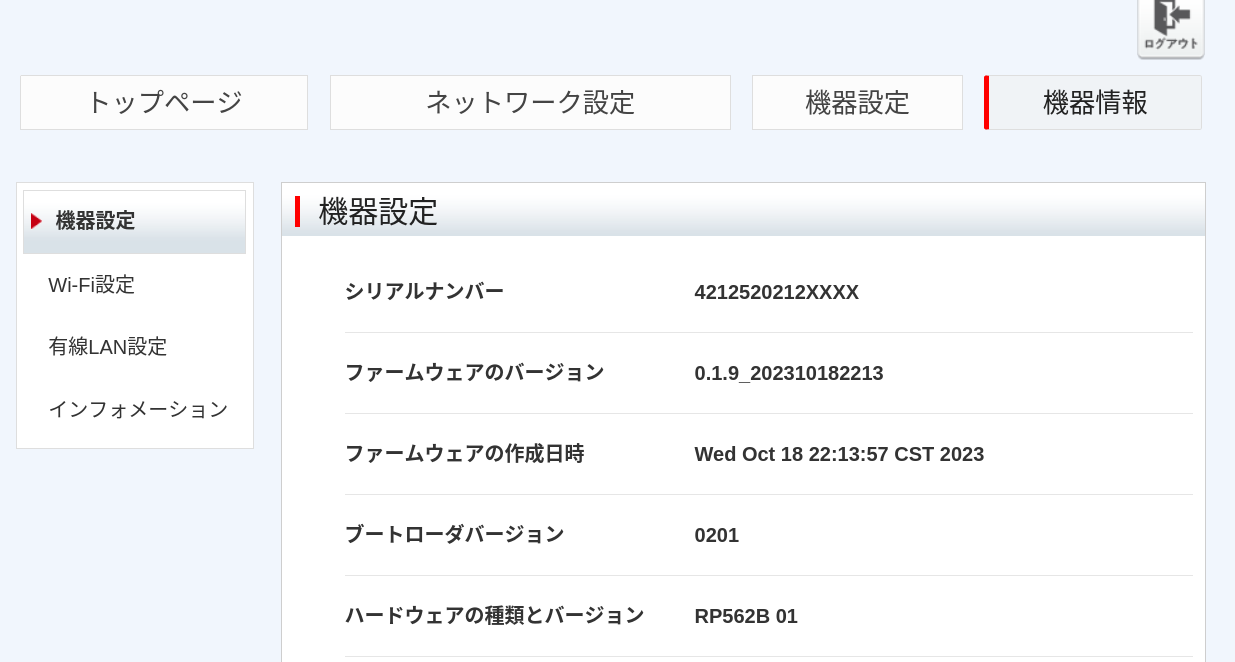Image resolution: width=1235 pixels, height=662 pixels.
Task: Choose 有線LAN設定 from the side menu
Action: pos(107,347)
